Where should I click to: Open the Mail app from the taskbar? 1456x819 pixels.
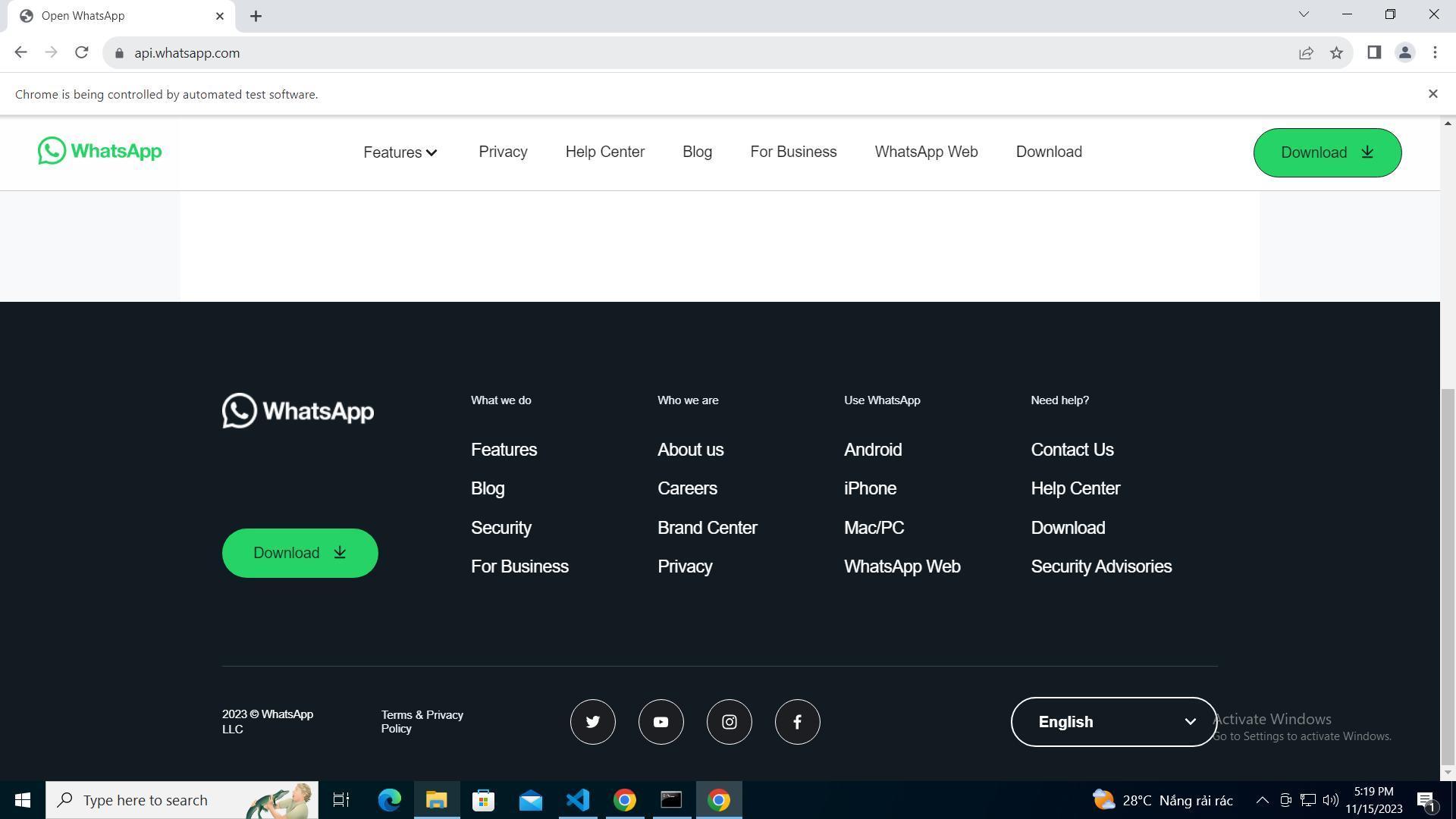click(x=531, y=800)
